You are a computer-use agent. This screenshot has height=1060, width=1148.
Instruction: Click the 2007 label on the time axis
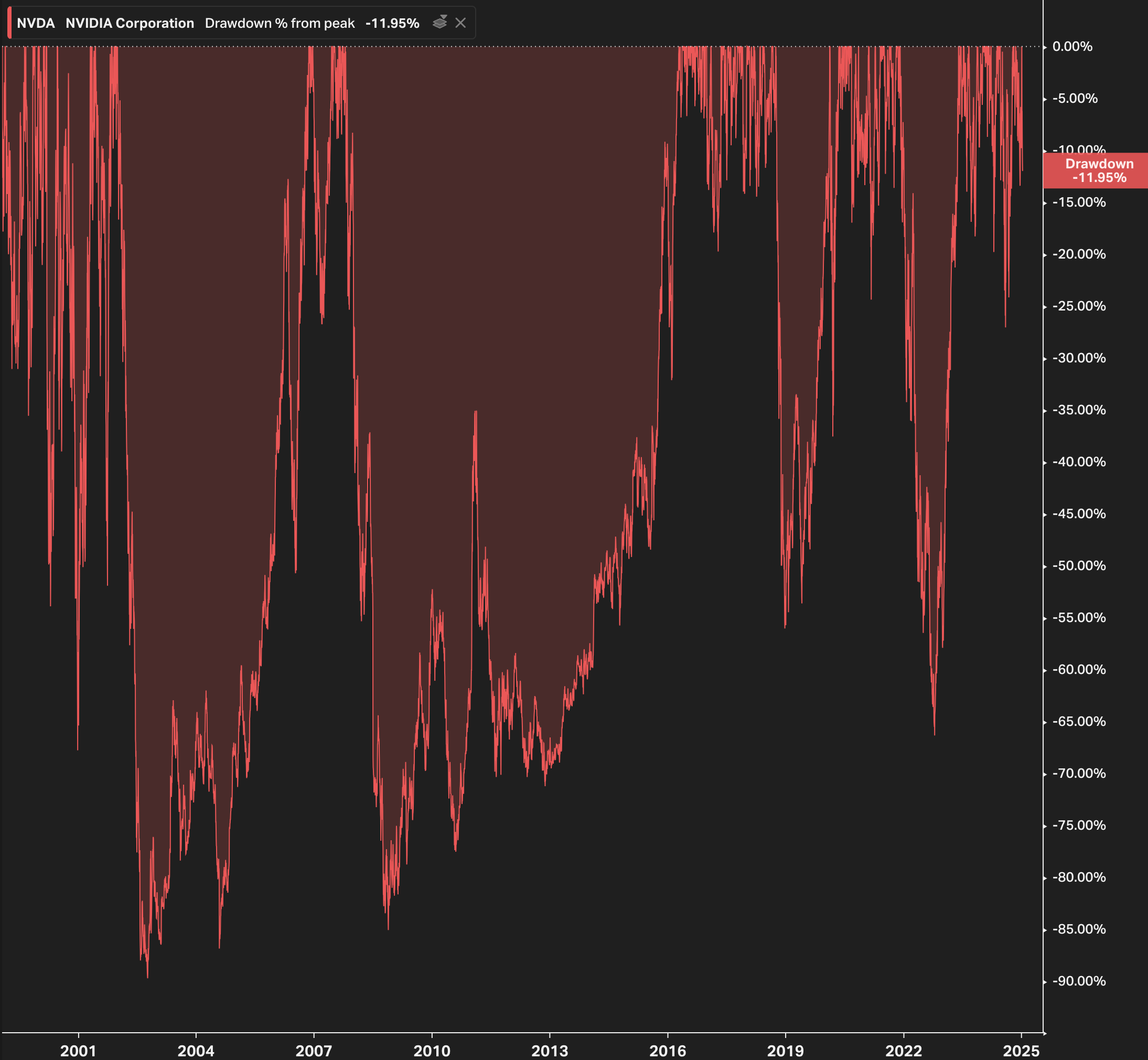coord(314,1051)
